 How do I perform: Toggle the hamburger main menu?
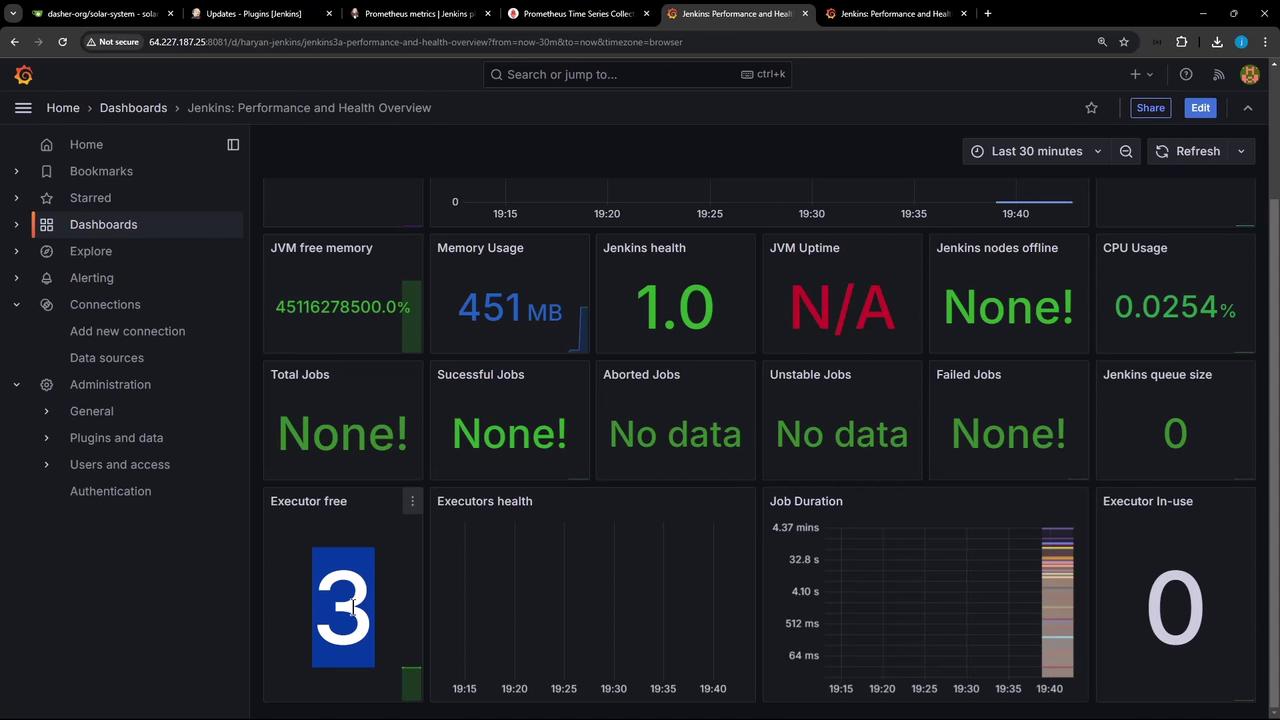[x=23, y=108]
